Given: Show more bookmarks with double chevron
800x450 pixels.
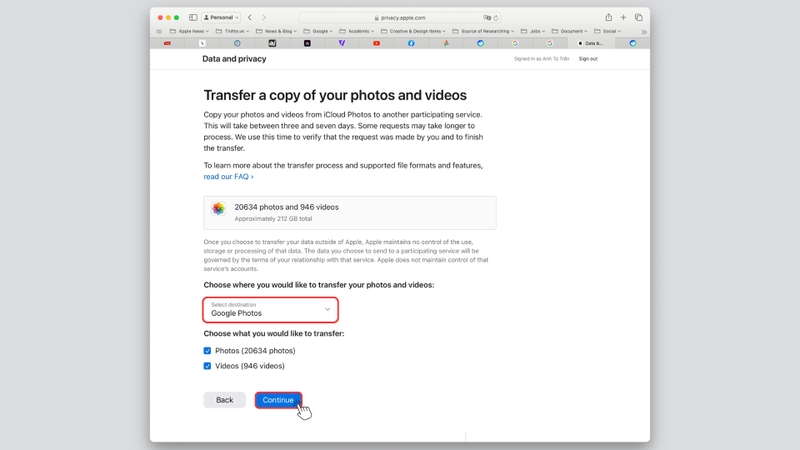Looking at the screenshot, I should 644,32.
